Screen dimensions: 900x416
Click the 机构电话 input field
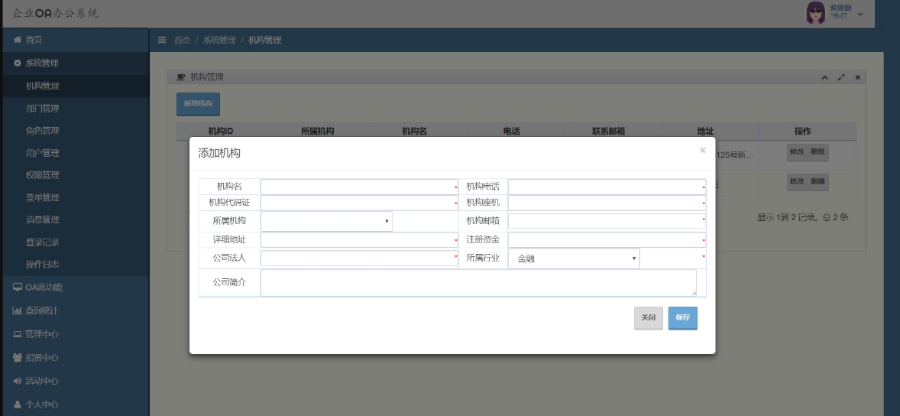pyautogui.click(x=607, y=187)
